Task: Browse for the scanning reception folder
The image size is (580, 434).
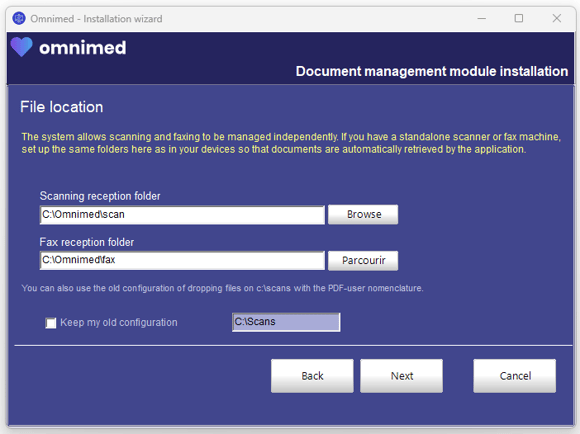Action: point(363,215)
